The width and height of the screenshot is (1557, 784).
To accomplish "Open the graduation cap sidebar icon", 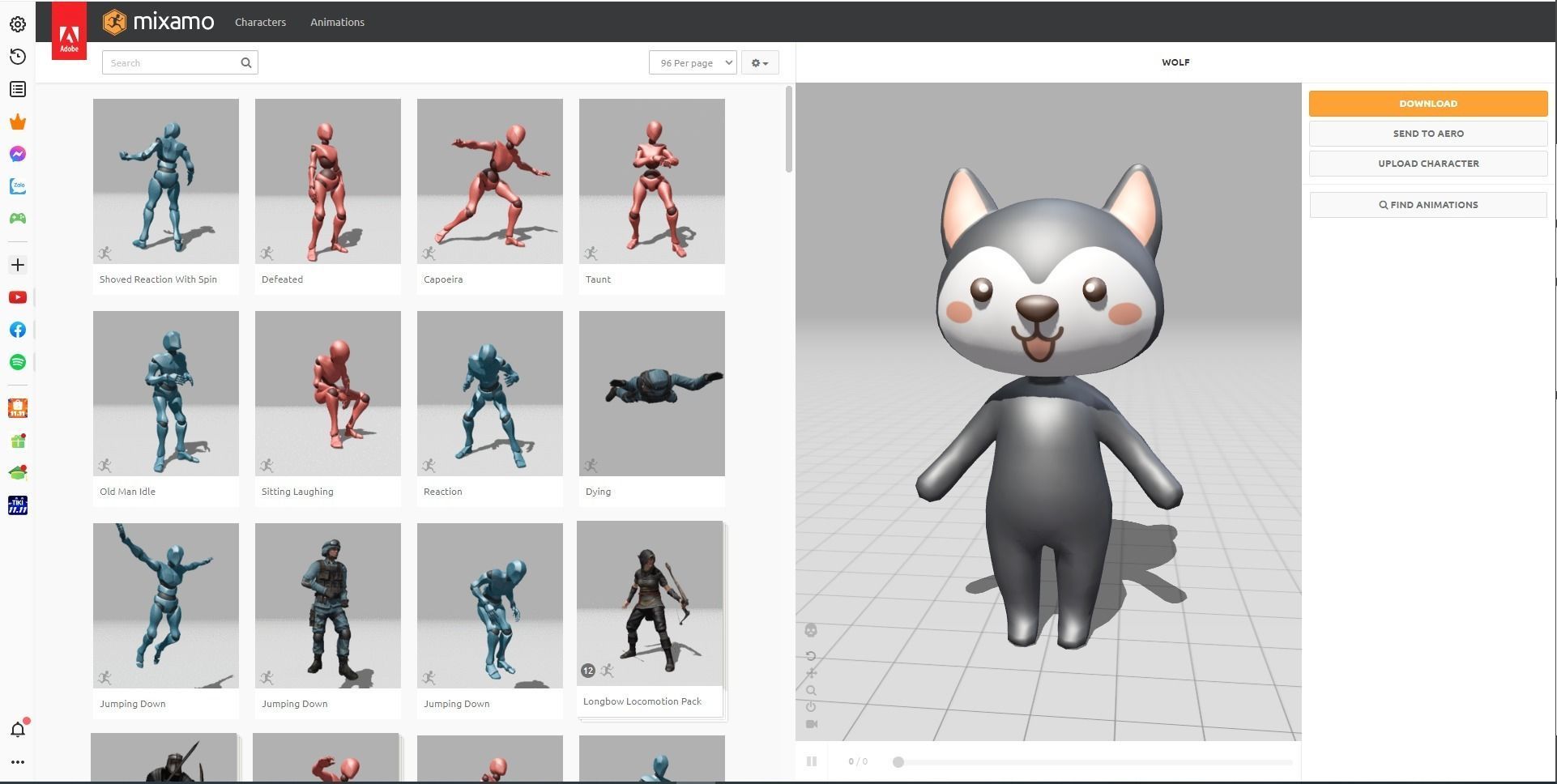I will tap(18, 473).
